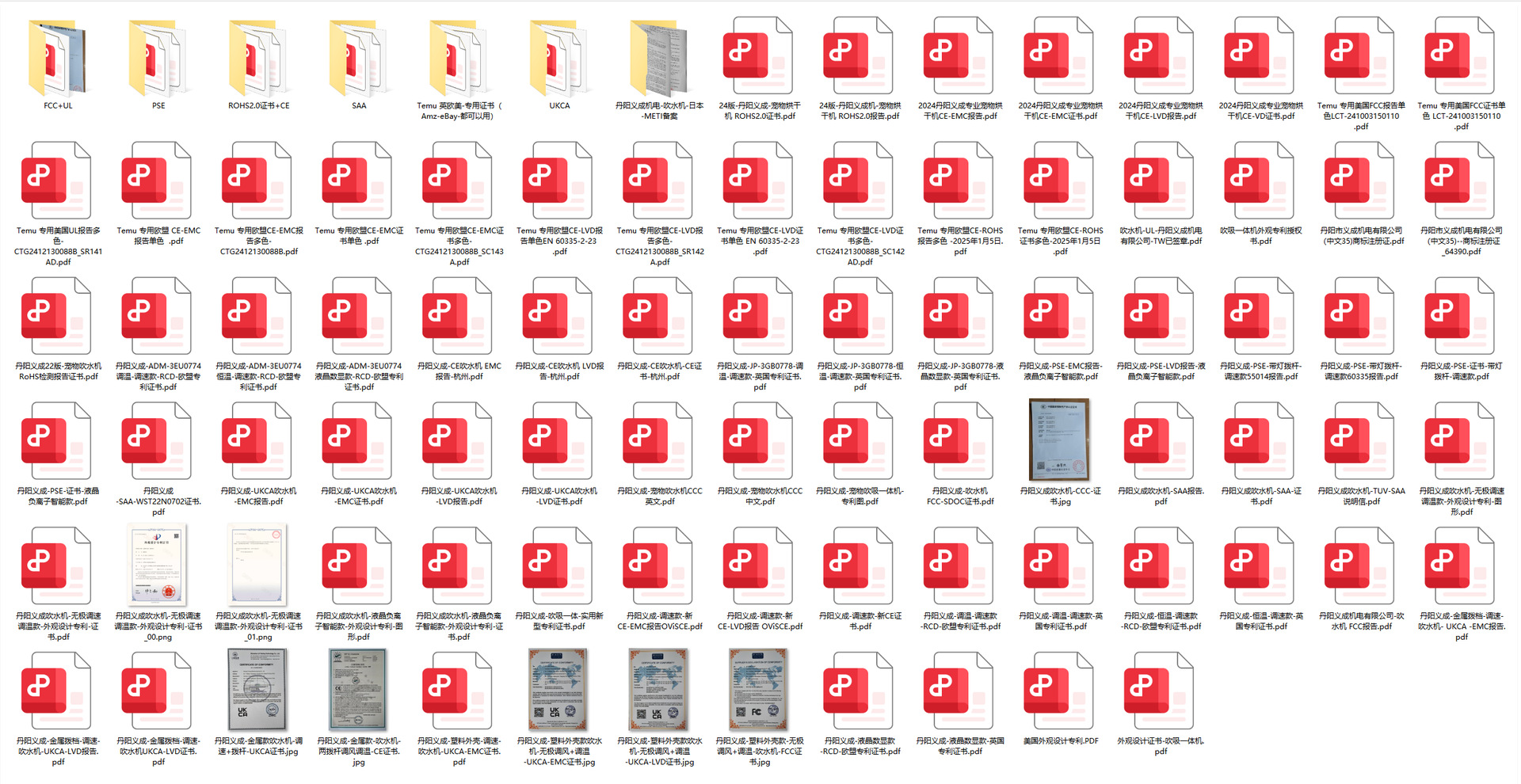Screen dimensions: 1521x784
Task: Open the PSE folder
Action: click(158, 59)
